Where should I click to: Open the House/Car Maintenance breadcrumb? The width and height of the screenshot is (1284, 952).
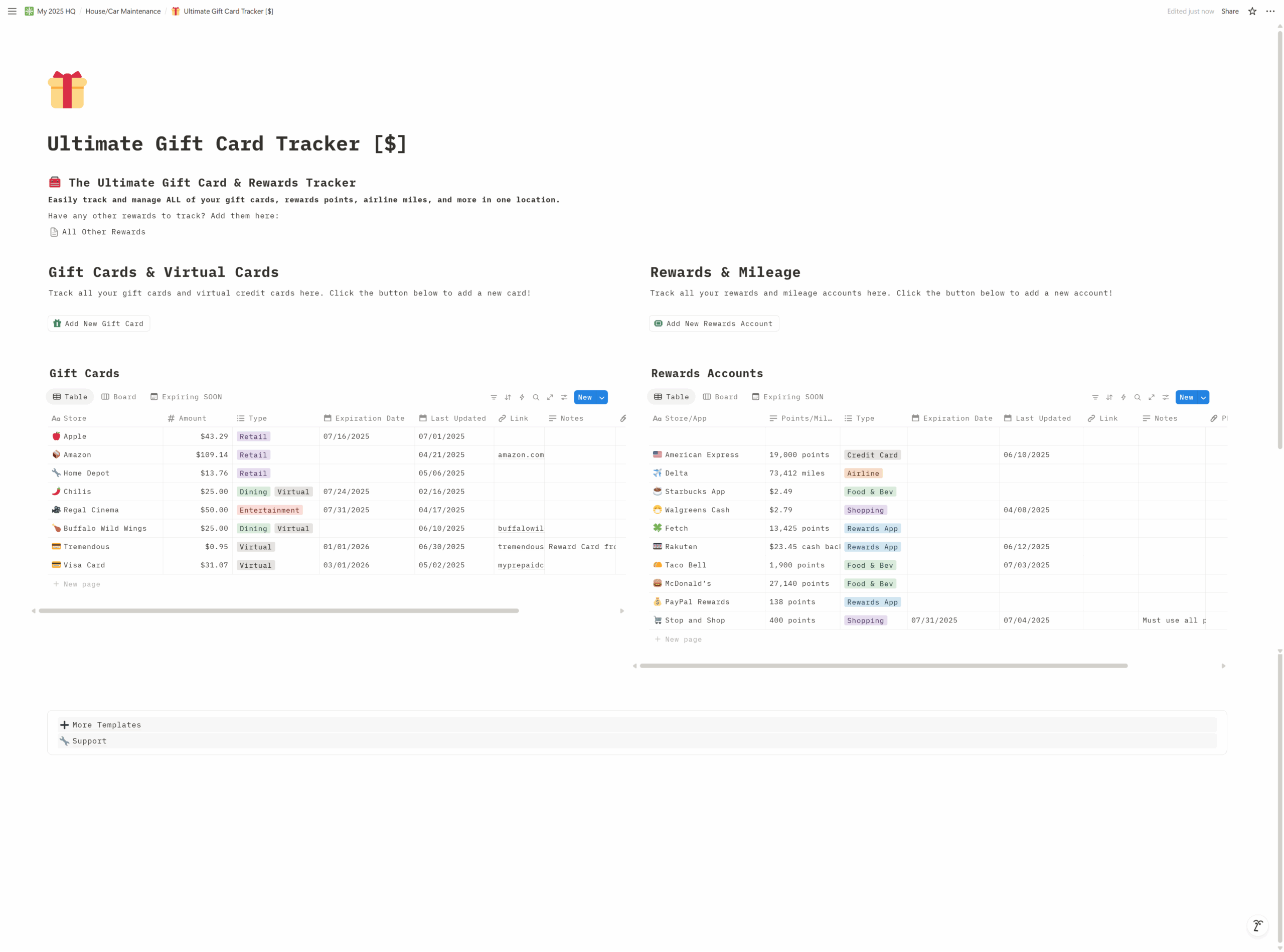[x=123, y=11]
